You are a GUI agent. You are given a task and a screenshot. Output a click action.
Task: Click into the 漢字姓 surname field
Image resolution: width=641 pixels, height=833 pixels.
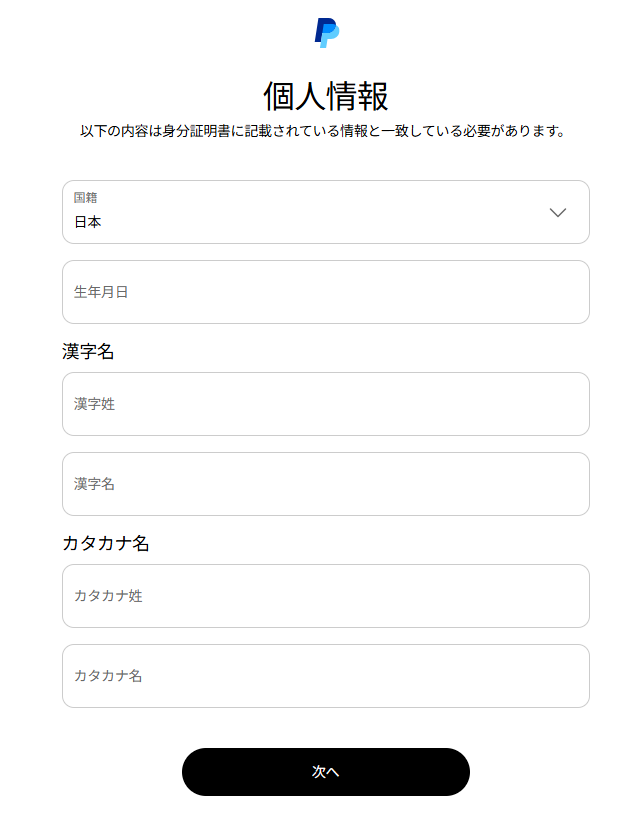[325, 404]
